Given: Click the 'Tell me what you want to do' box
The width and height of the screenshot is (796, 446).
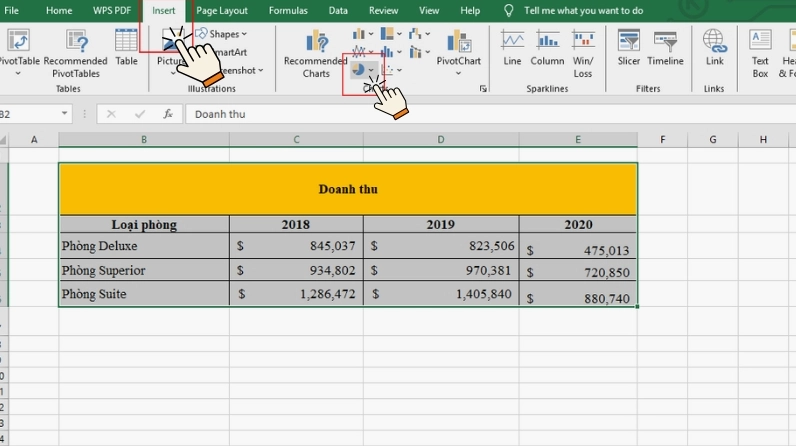Looking at the screenshot, I should coord(583,11).
